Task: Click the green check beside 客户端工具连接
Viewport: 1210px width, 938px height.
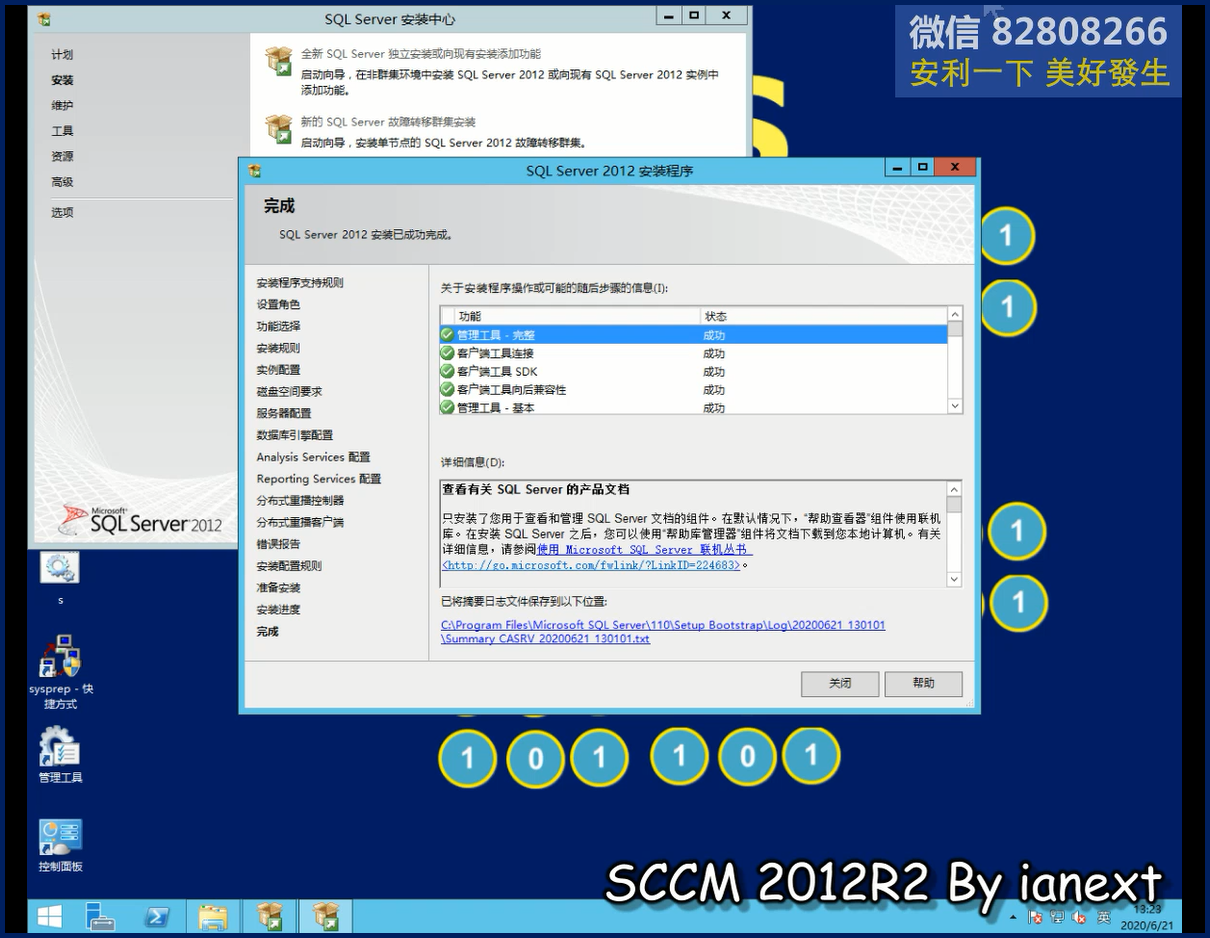Action: [x=447, y=353]
